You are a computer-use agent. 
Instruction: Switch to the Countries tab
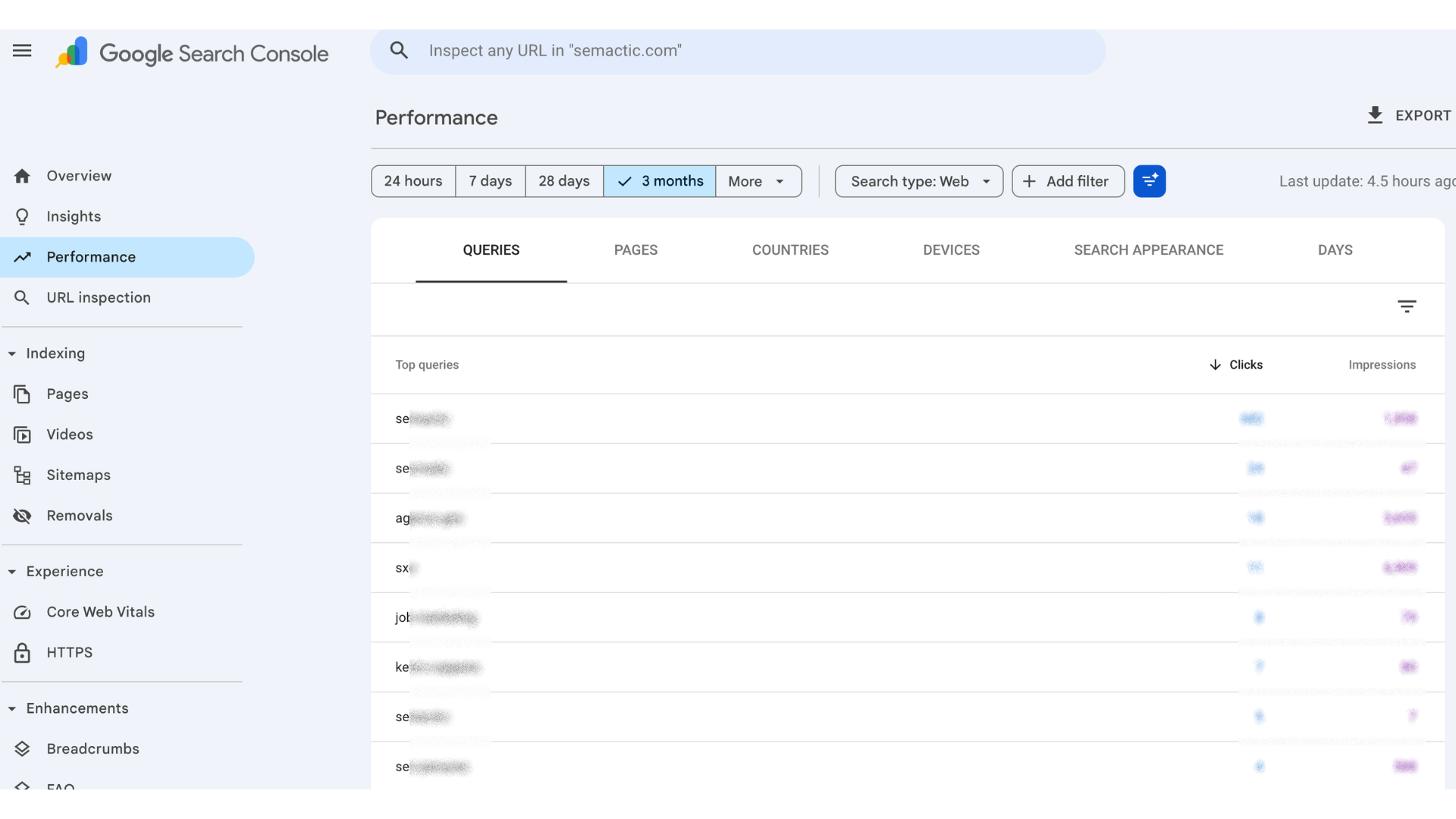click(789, 250)
